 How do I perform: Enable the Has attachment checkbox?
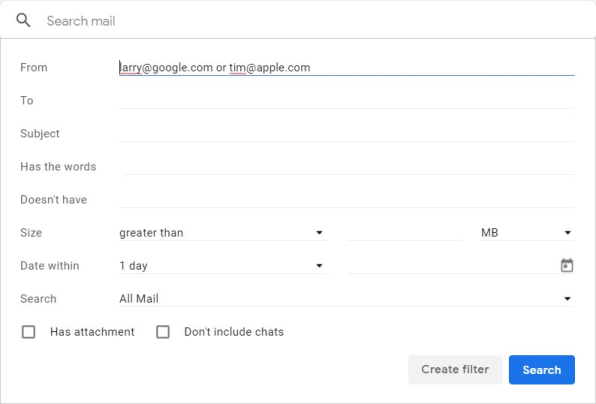coord(29,332)
